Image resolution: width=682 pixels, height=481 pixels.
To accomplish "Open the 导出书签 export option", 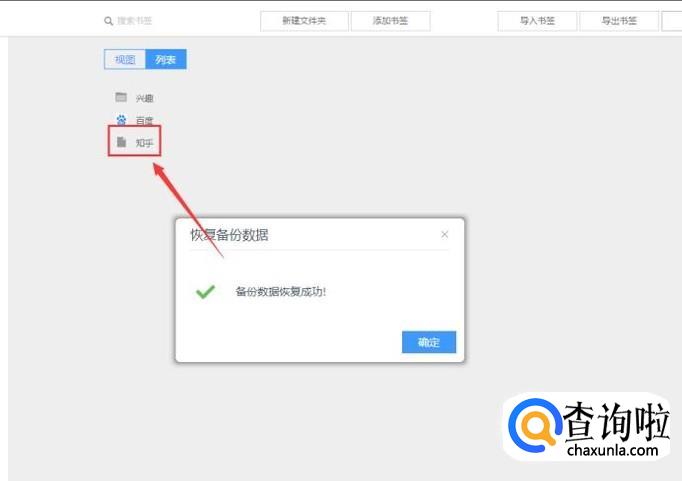I will [619, 21].
